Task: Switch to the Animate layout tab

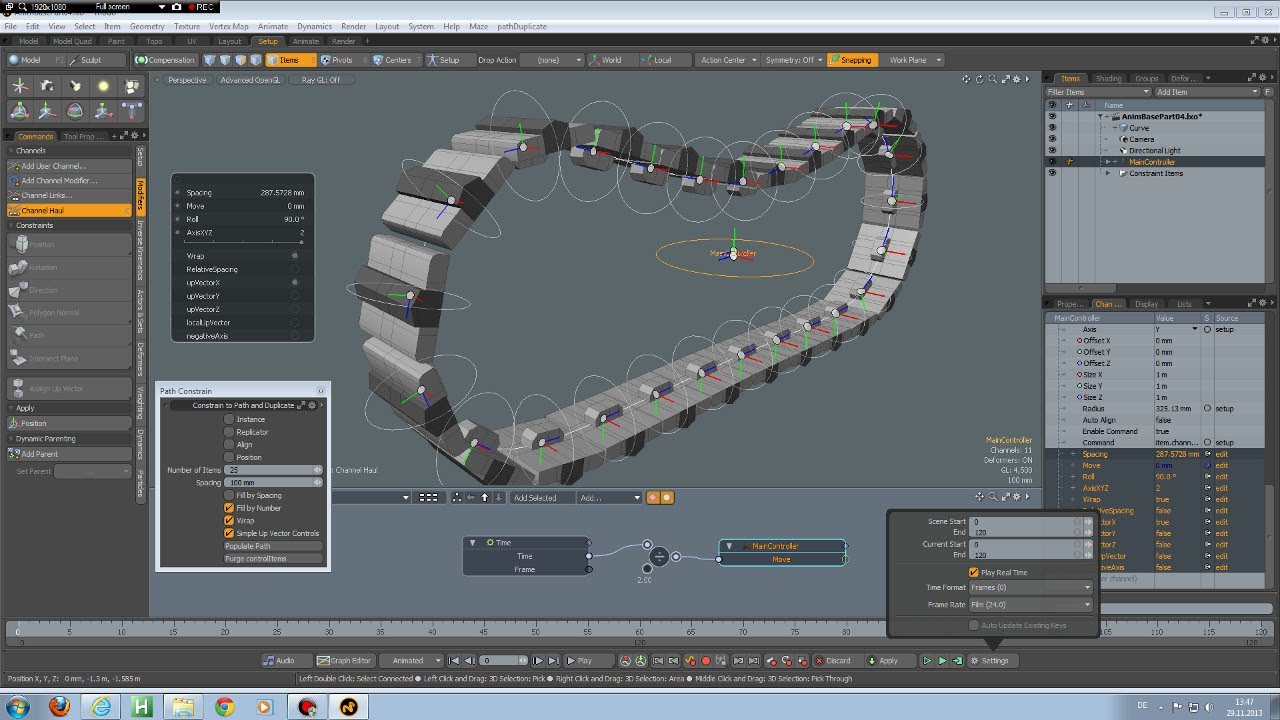Action: click(306, 41)
